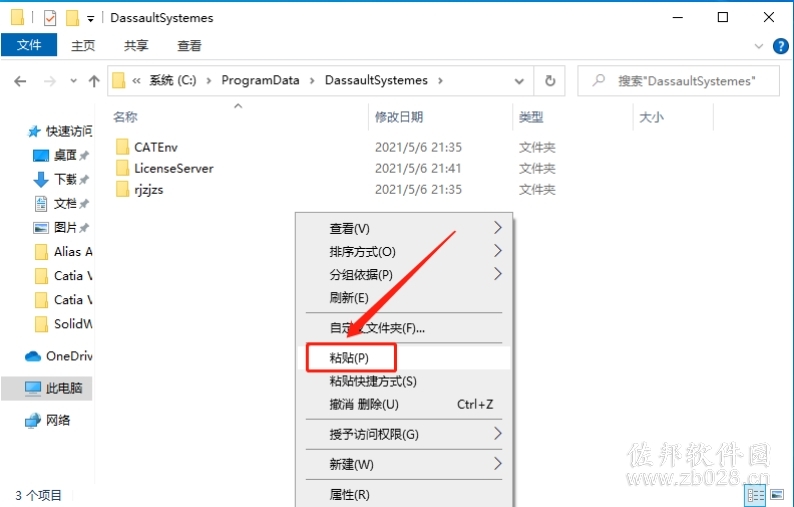Click CATEnv folder icon

pyautogui.click(x=122, y=147)
